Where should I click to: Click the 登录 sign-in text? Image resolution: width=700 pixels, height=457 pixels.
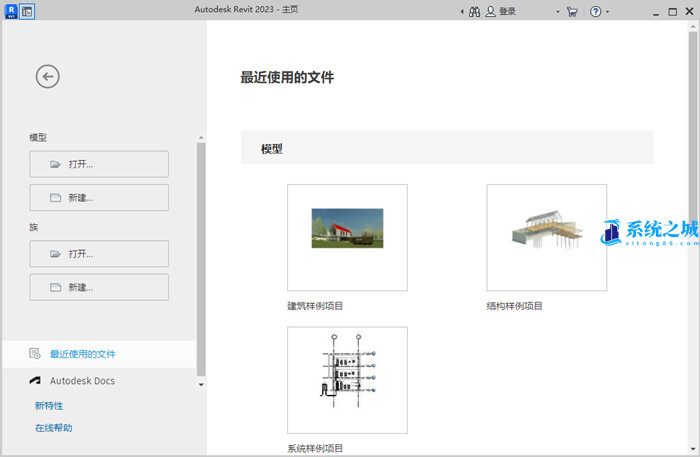pyautogui.click(x=507, y=12)
